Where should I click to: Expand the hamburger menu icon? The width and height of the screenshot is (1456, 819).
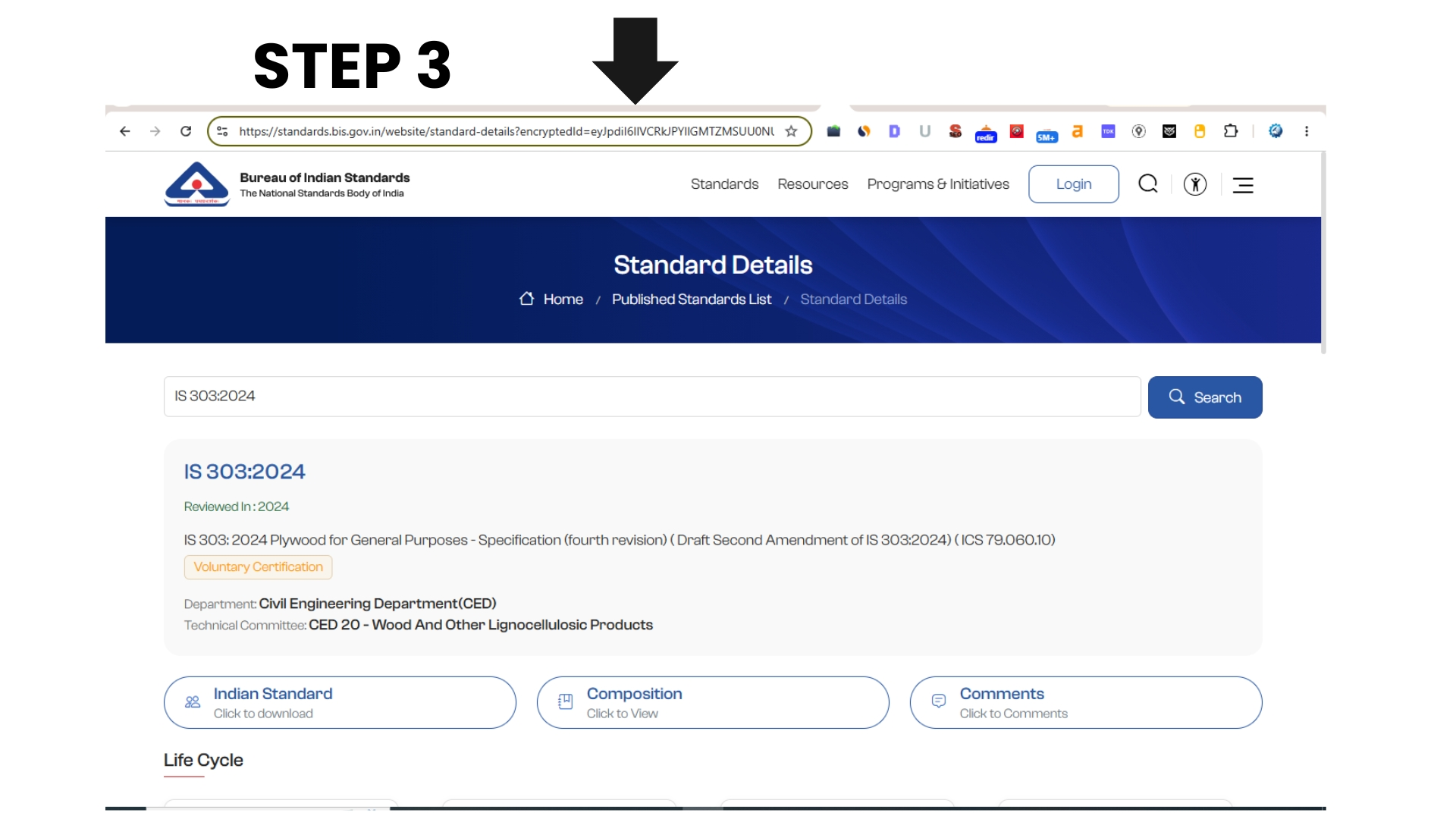click(x=1243, y=185)
